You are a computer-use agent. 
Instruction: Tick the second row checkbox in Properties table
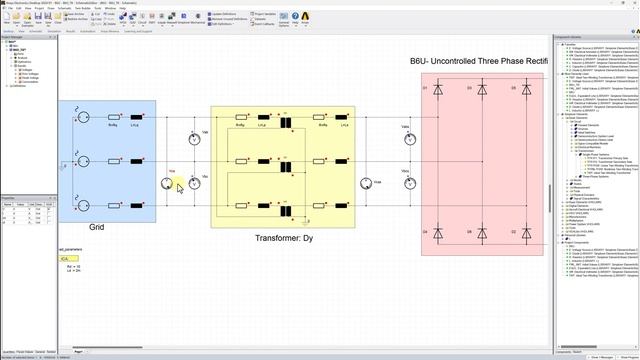pyautogui.click(x=49, y=213)
